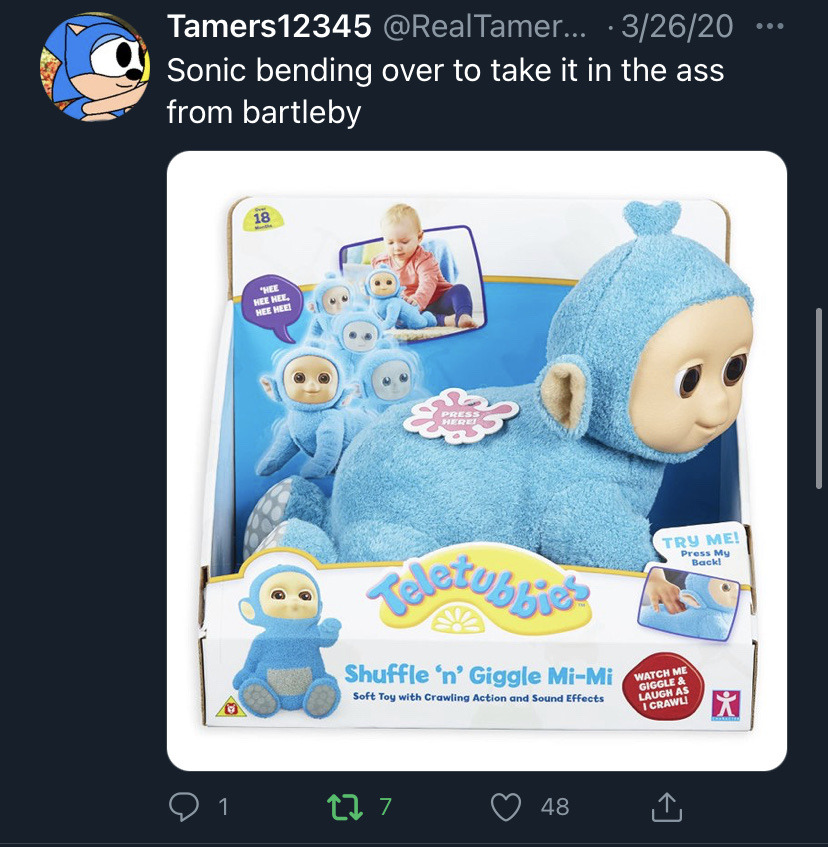The height and width of the screenshot is (847, 828).
Task: Tap the like count of 48
Action: tap(555, 806)
